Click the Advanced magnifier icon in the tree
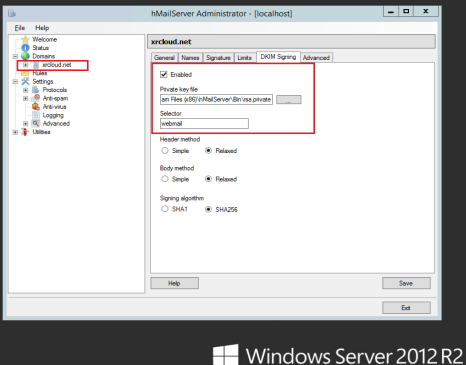The height and width of the screenshot is (365, 466). click(36, 124)
